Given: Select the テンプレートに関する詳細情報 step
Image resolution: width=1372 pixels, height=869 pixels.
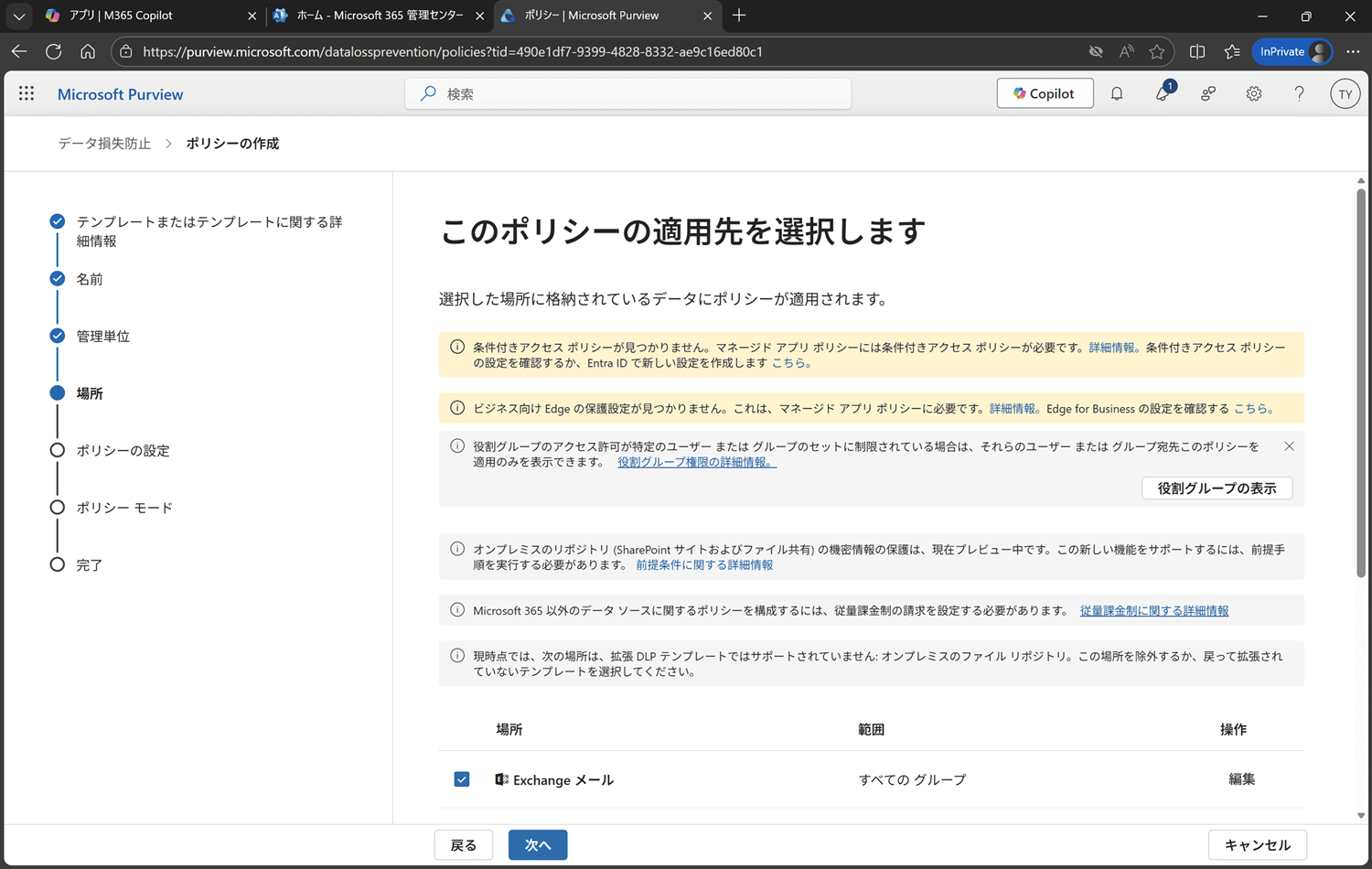Looking at the screenshot, I should pos(209,231).
